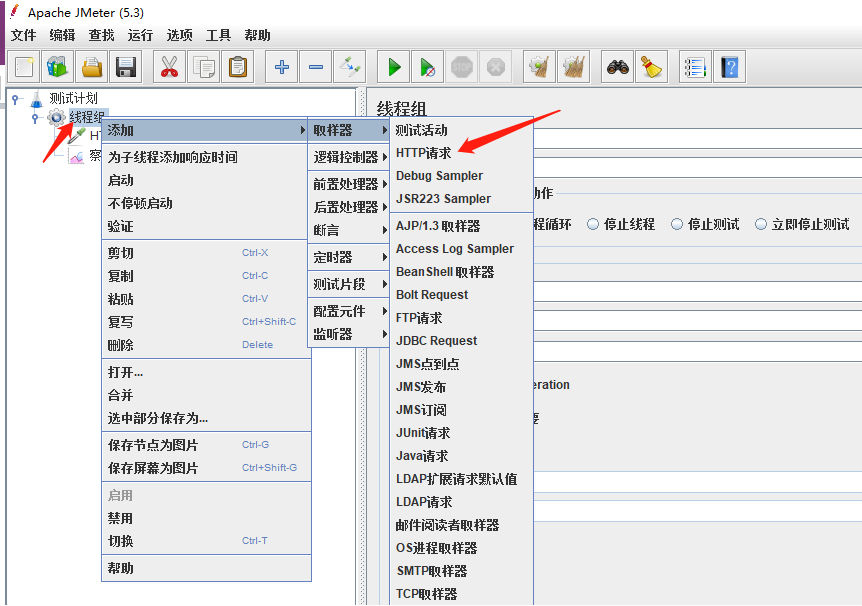Viewport: 862px width, 606px height.
Task: Click the gray STOP icon
Action: (462, 67)
